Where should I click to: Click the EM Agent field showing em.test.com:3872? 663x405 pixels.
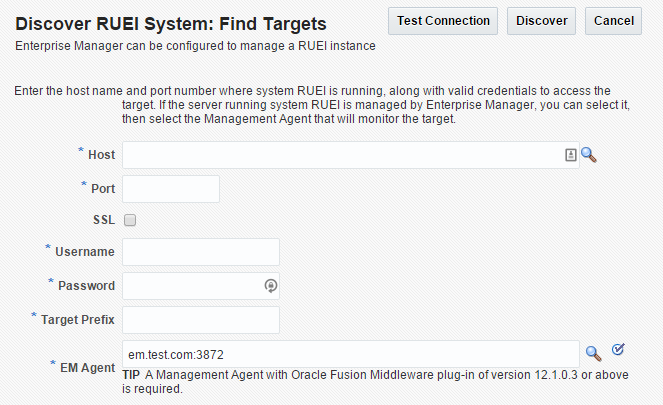[351, 354]
